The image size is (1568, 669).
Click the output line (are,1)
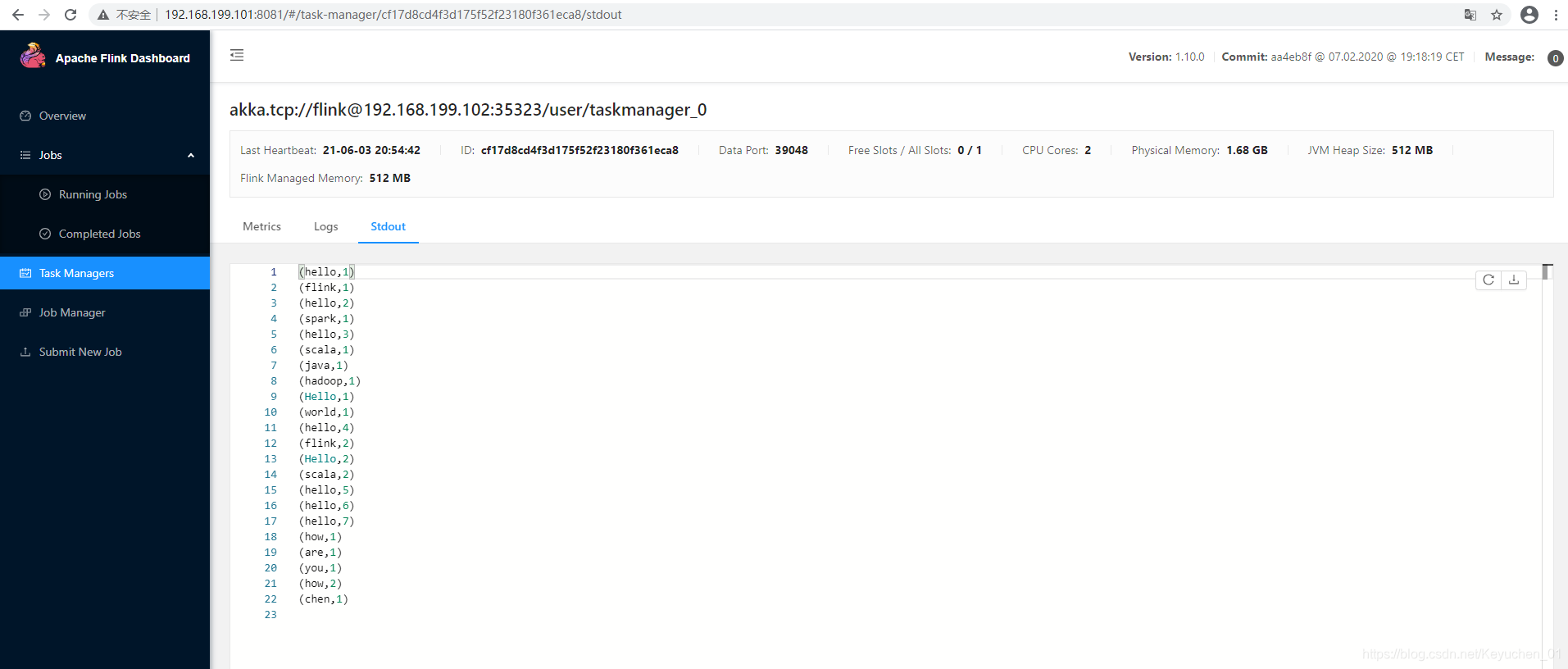tap(320, 552)
